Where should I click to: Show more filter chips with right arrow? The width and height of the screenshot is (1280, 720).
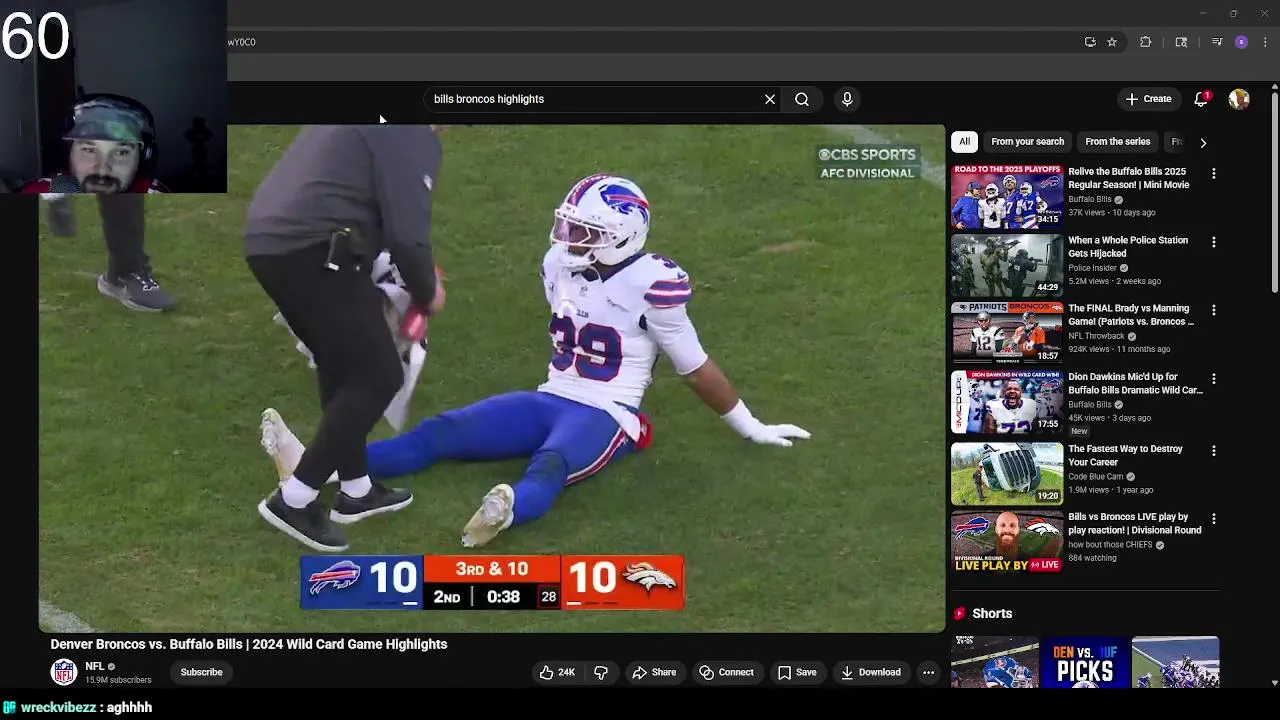[x=1203, y=143]
